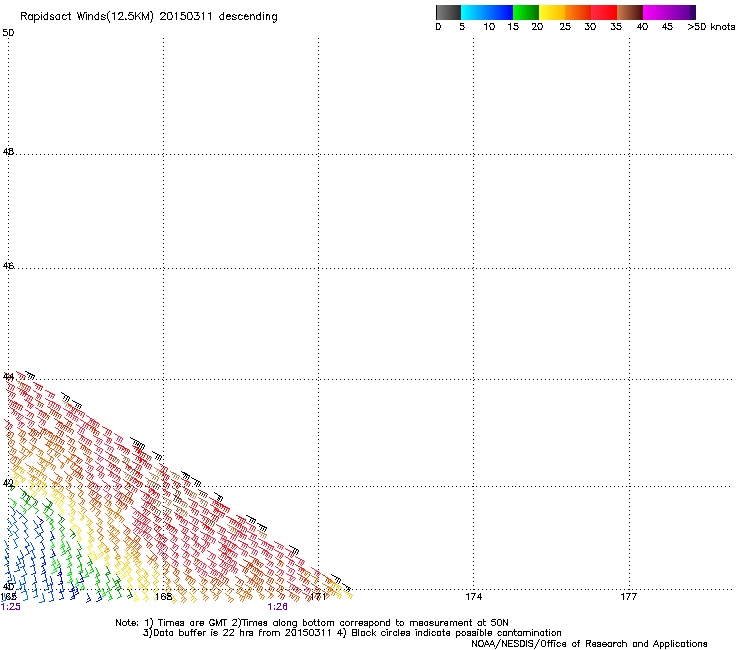Click the green 15-20 knots color segment

coord(526,12)
